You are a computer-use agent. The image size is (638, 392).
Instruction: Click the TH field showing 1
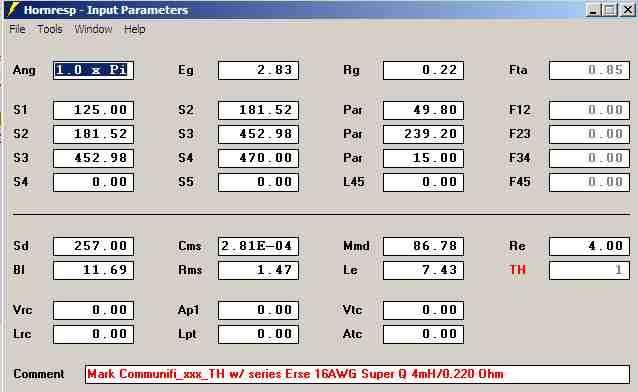pos(589,270)
